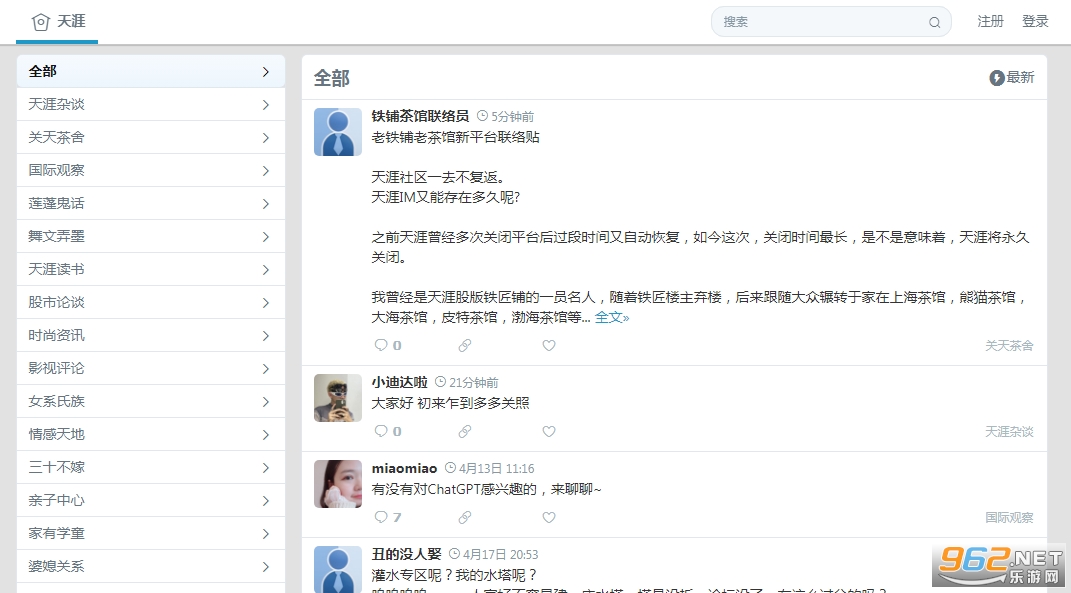Click post text 大家好 初来乍到多多关照
Image resolution: width=1071 pixels, height=593 pixels.
pos(451,403)
